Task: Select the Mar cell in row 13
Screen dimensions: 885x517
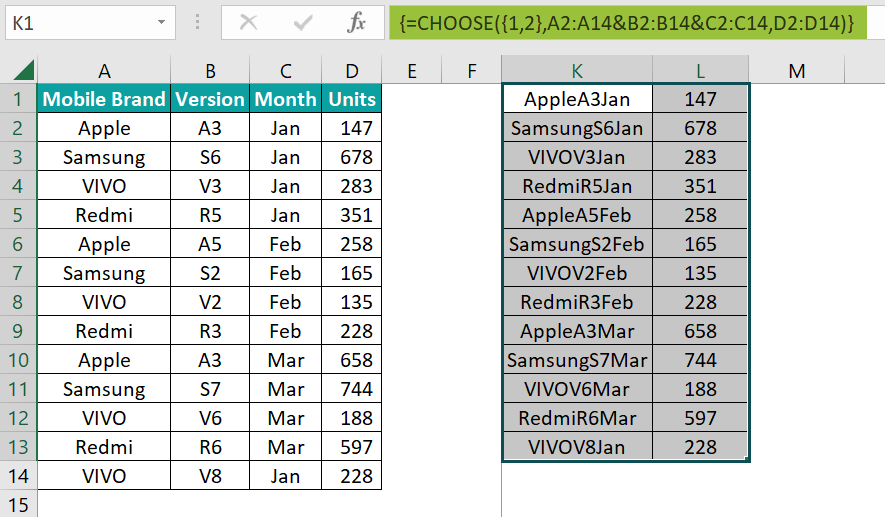Action: click(286, 447)
